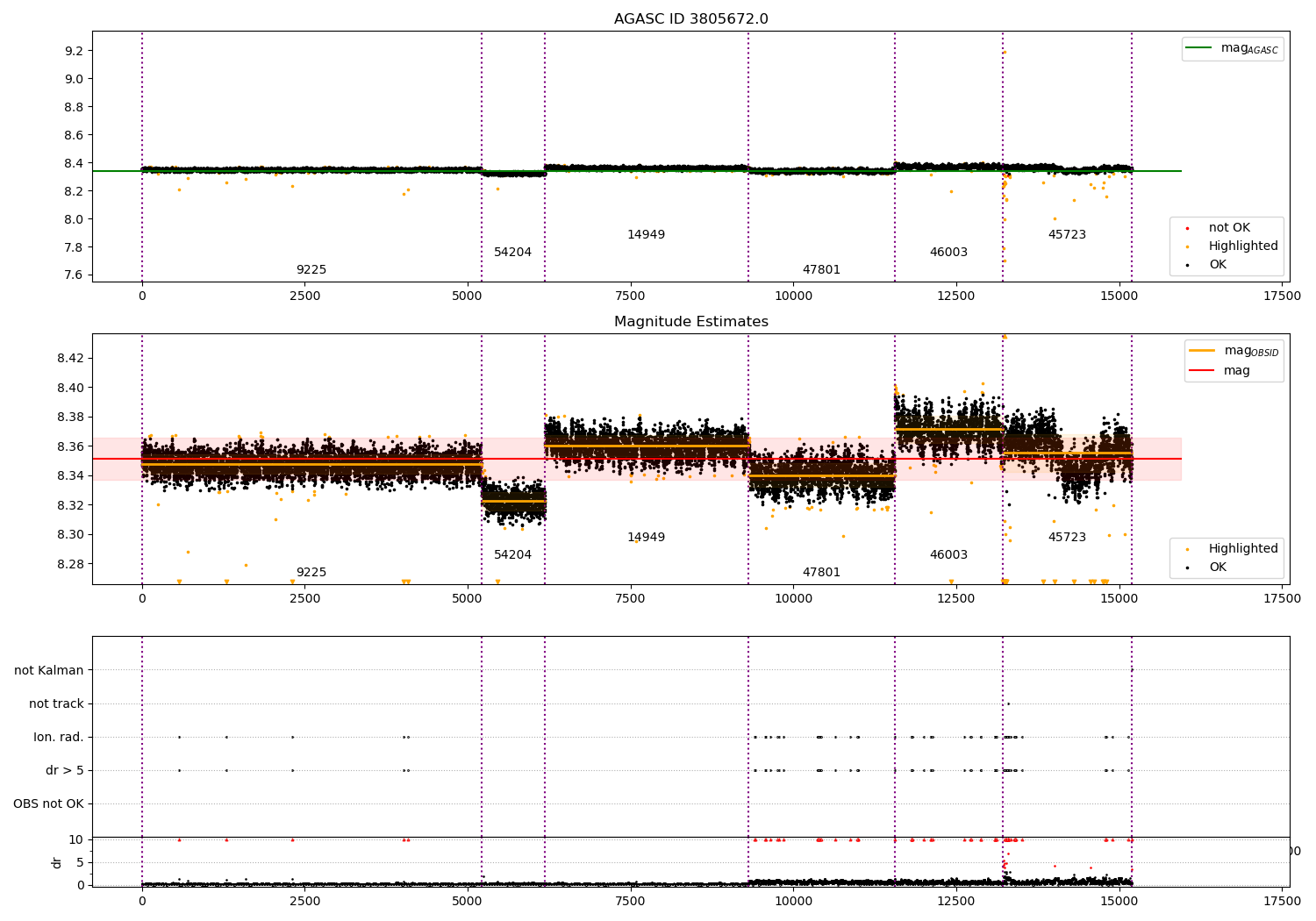Click x-axis tick 17500 under the AGASC ID plot

[x=1282, y=296]
